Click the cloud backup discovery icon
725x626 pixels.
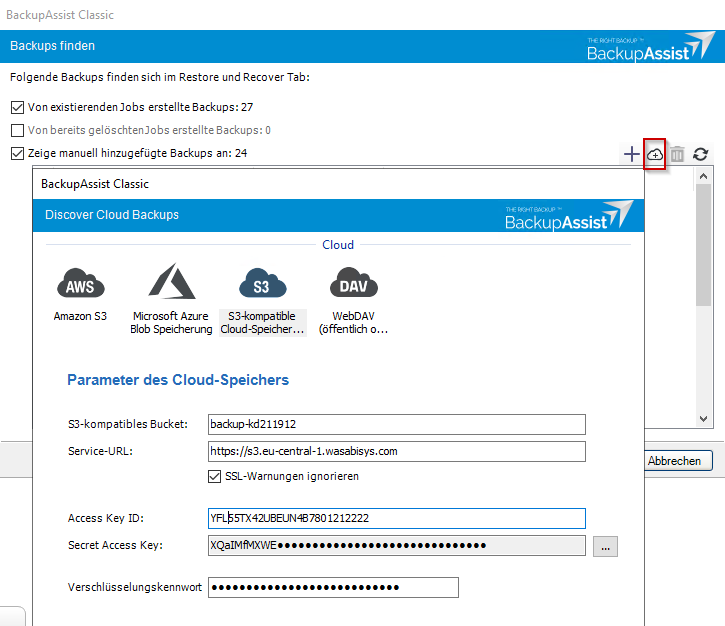click(x=655, y=154)
